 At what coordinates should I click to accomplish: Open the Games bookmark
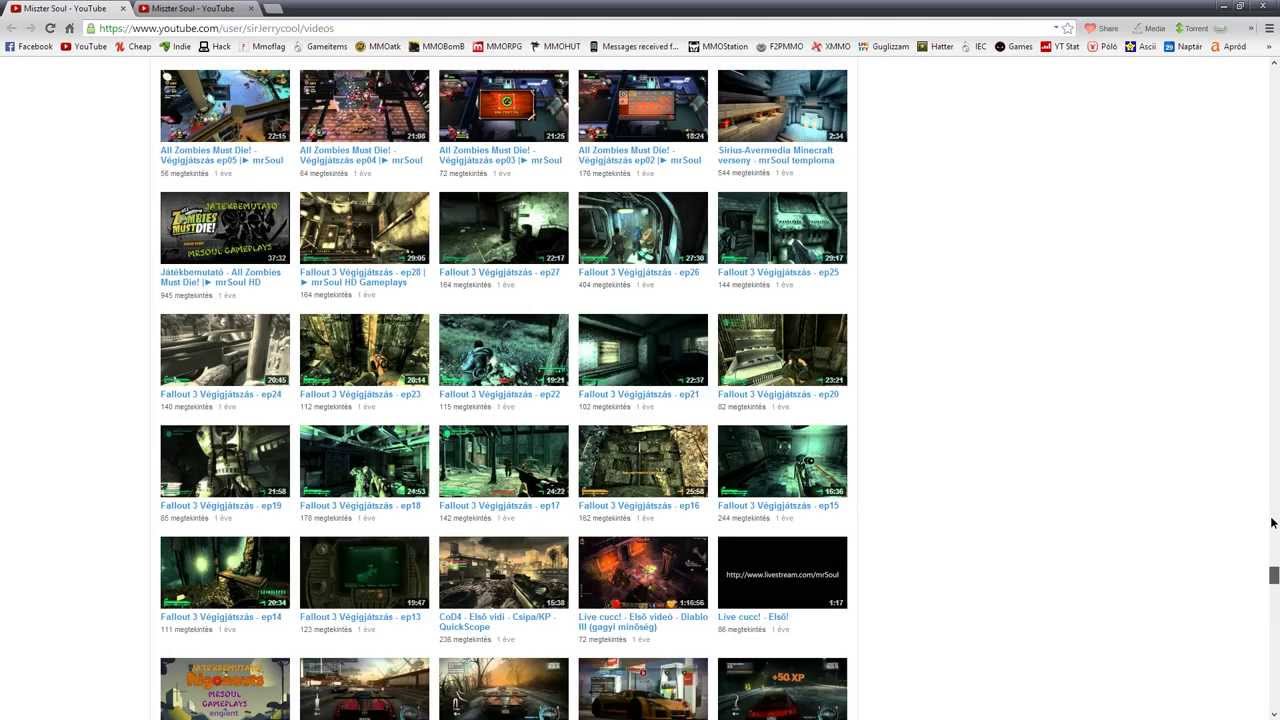coord(1014,46)
